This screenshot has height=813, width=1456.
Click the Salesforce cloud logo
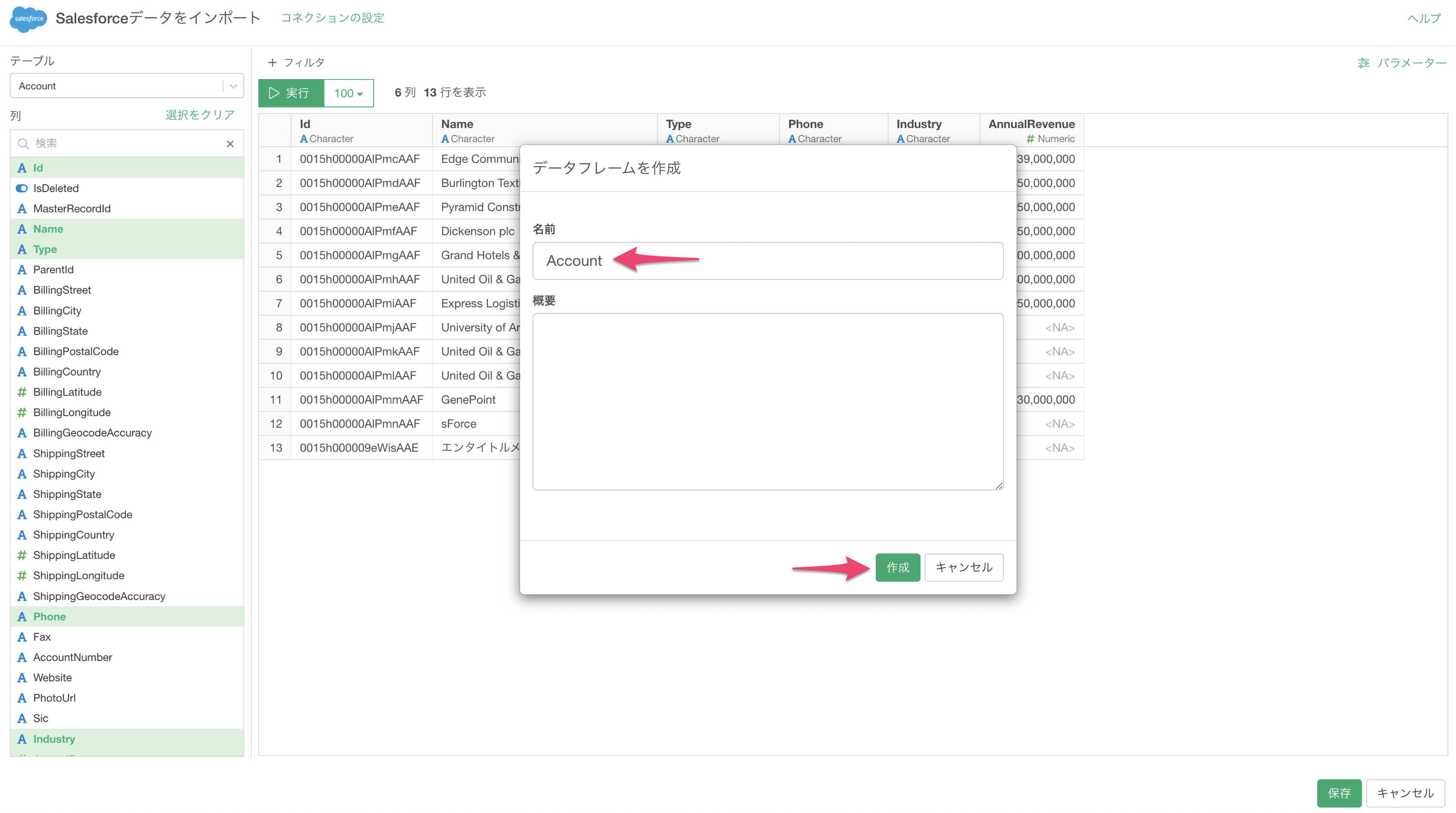tap(29, 19)
